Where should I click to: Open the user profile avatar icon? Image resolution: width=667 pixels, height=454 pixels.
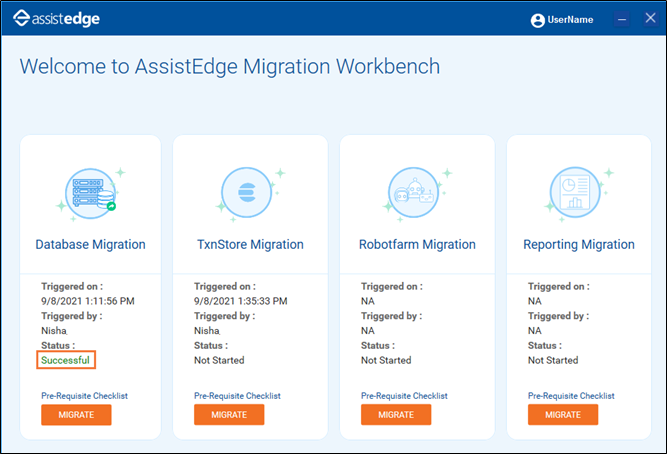tap(537, 20)
